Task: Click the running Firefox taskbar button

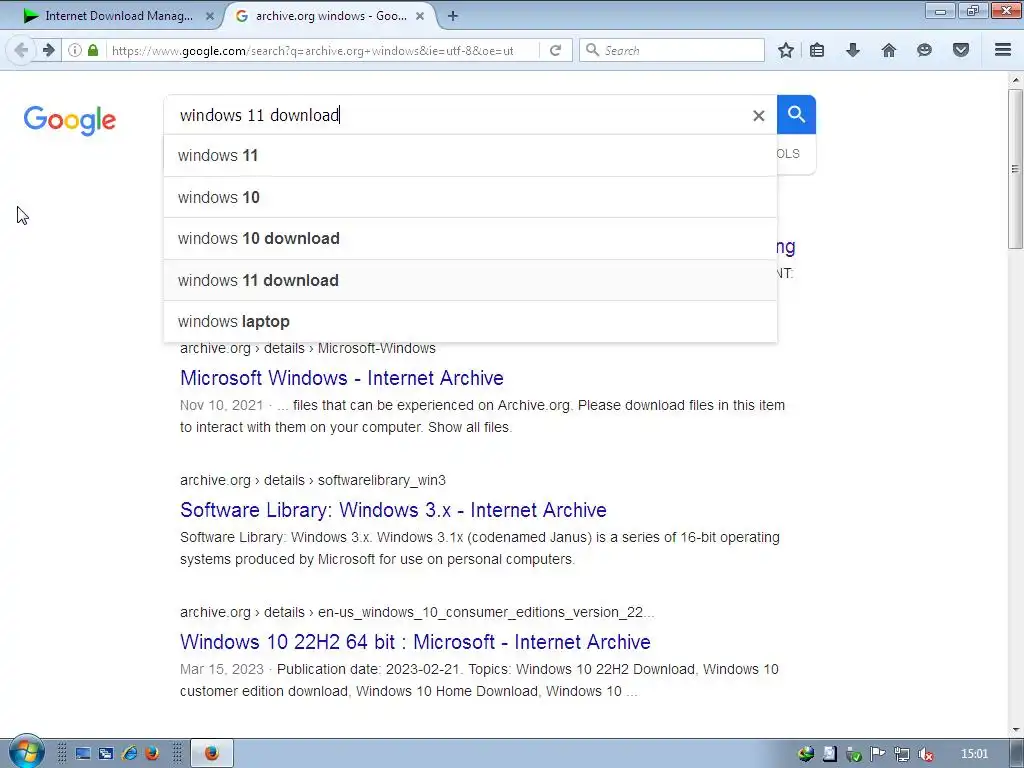Action: [212, 754]
